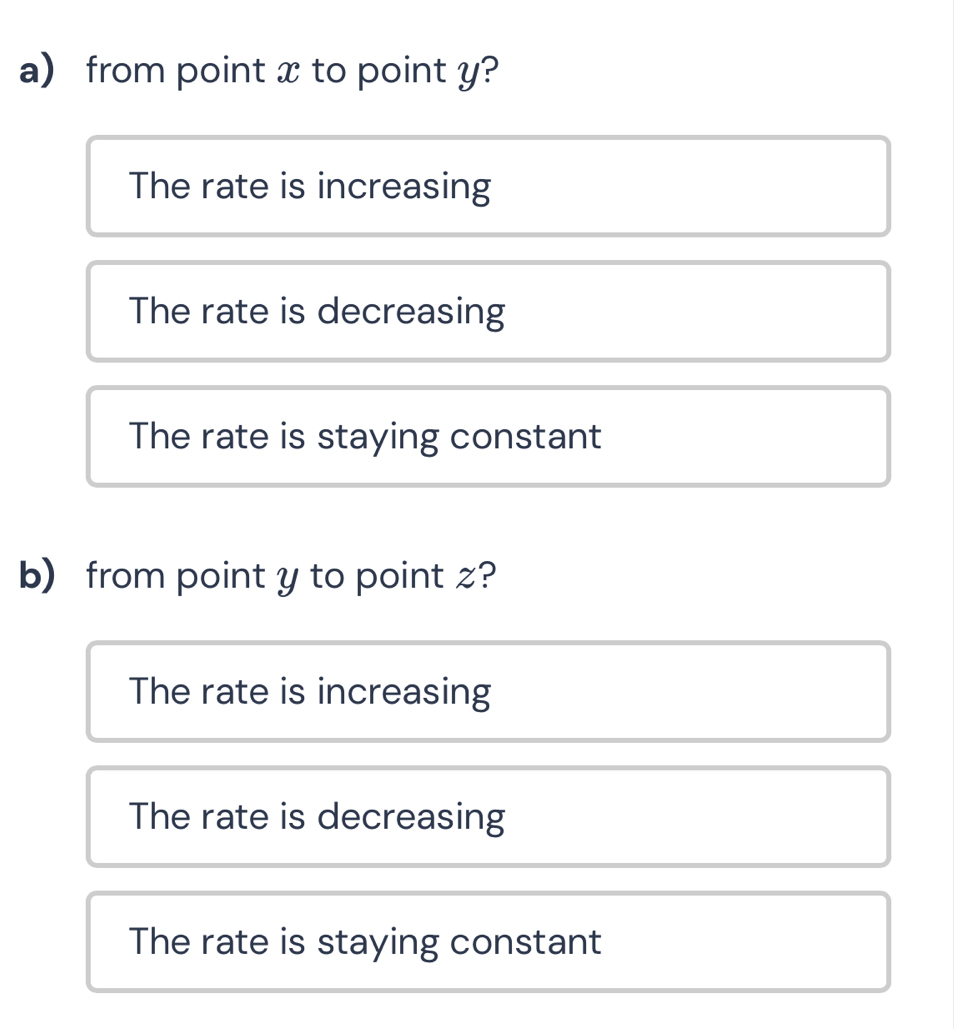Choose "The rate is decreasing" under part a

point(487,312)
